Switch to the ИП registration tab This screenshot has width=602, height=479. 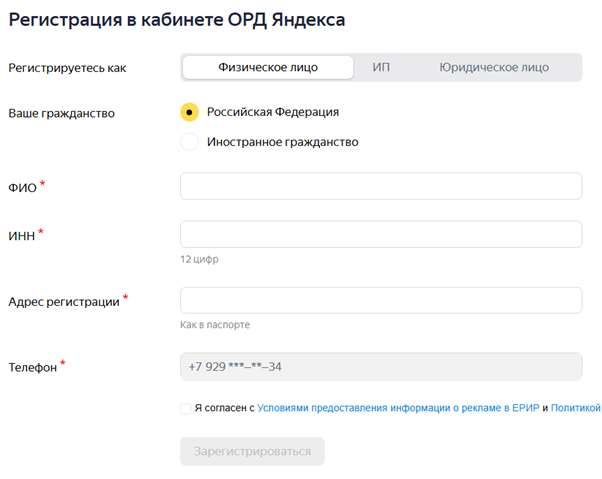[x=381, y=68]
